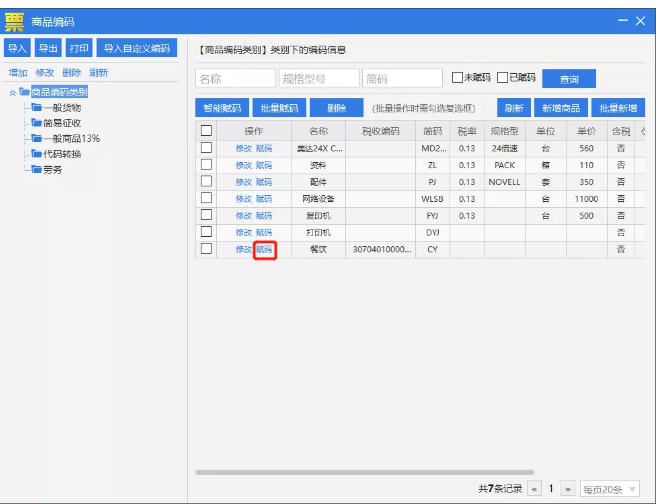664x504 pixels.
Task: Check the box for 网络设备 row
Action: click(x=206, y=198)
